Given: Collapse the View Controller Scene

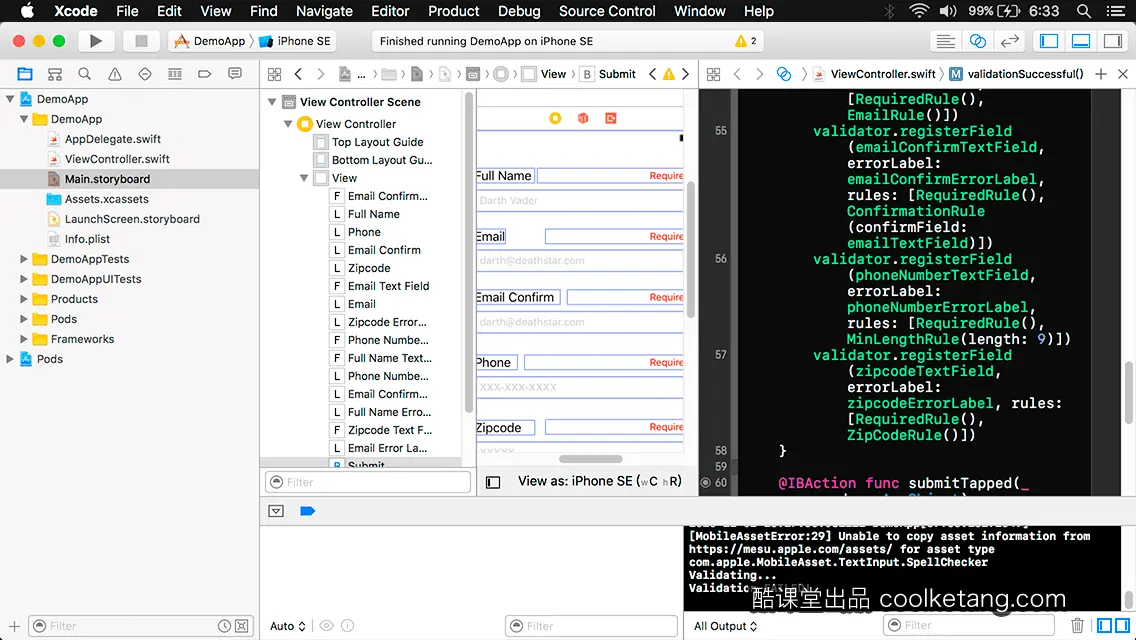Looking at the screenshot, I should (x=272, y=102).
